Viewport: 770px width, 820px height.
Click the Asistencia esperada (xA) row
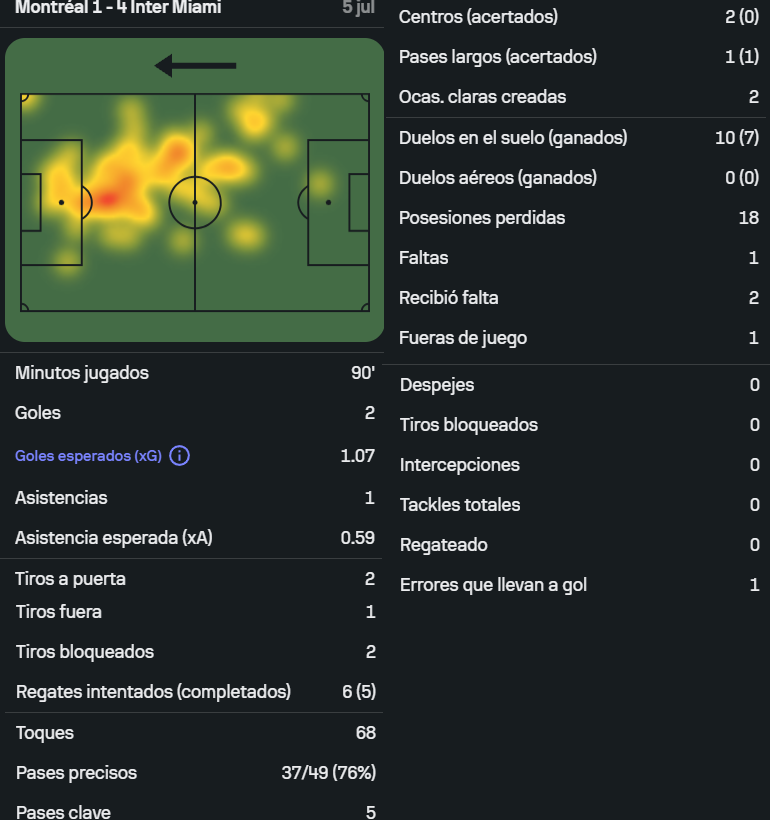[195, 538]
